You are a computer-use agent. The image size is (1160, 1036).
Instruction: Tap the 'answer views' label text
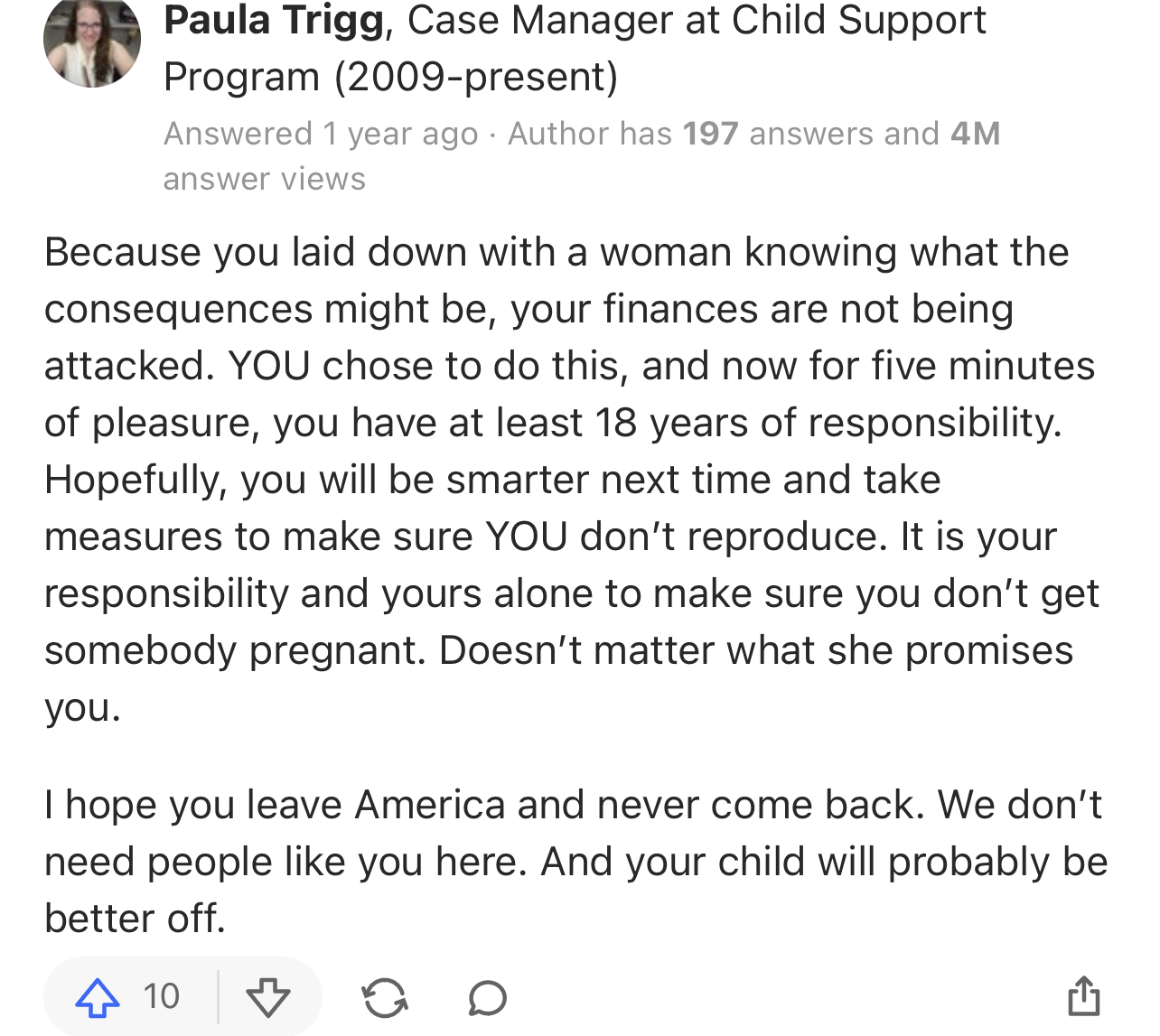(265, 179)
